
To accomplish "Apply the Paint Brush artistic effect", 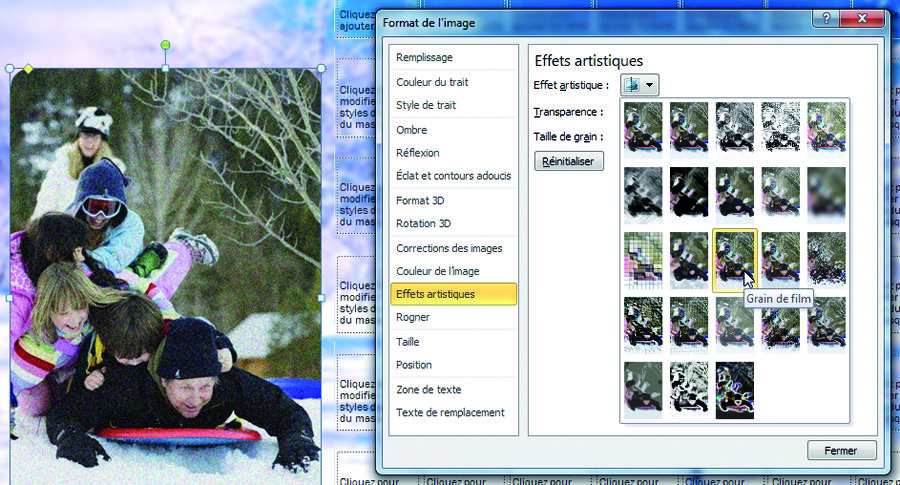I will [735, 195].
